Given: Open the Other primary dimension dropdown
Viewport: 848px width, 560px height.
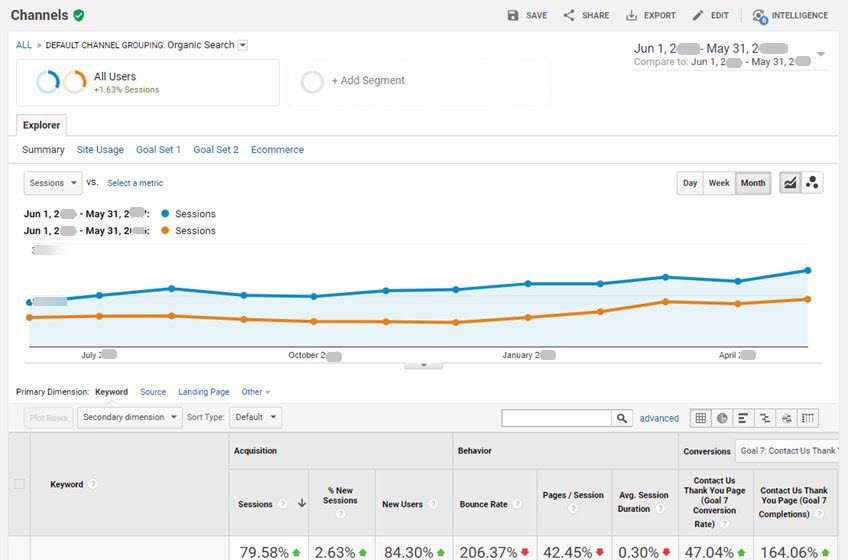Looking at the screenshot, I should [255, 392].
